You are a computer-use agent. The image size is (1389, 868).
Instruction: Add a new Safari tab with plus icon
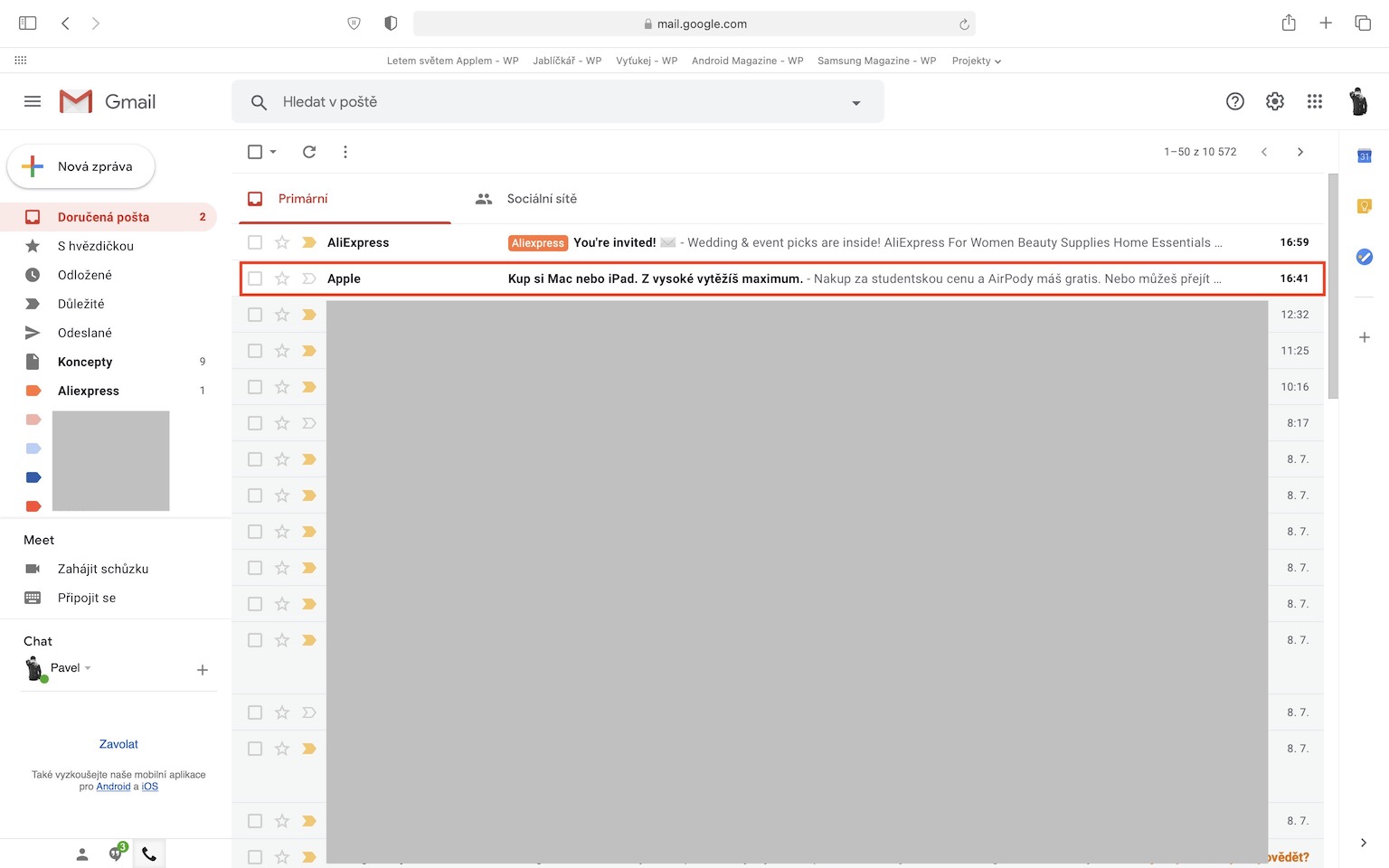pyautogui.click(x=1326, y=24)
